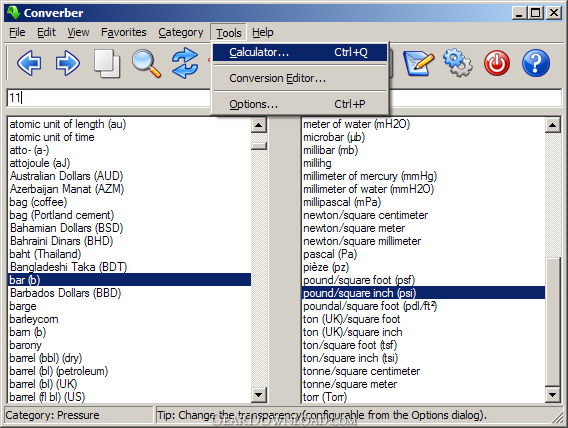Open settings with the blue gears icon
Screen dimensions: 568x428
point(458,63)
